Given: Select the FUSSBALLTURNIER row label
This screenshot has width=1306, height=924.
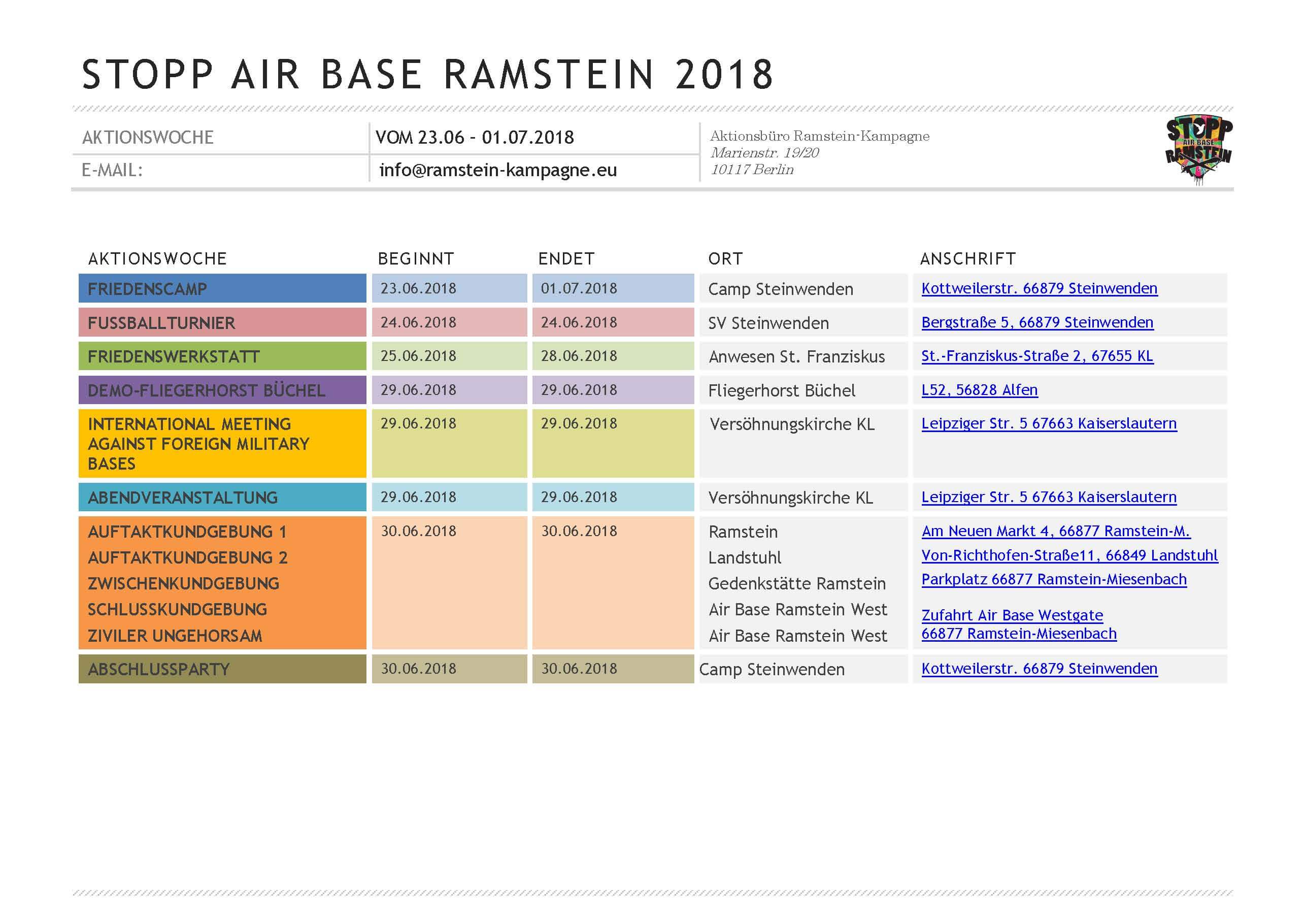Looking at the screenshot, I should [222, 322].
